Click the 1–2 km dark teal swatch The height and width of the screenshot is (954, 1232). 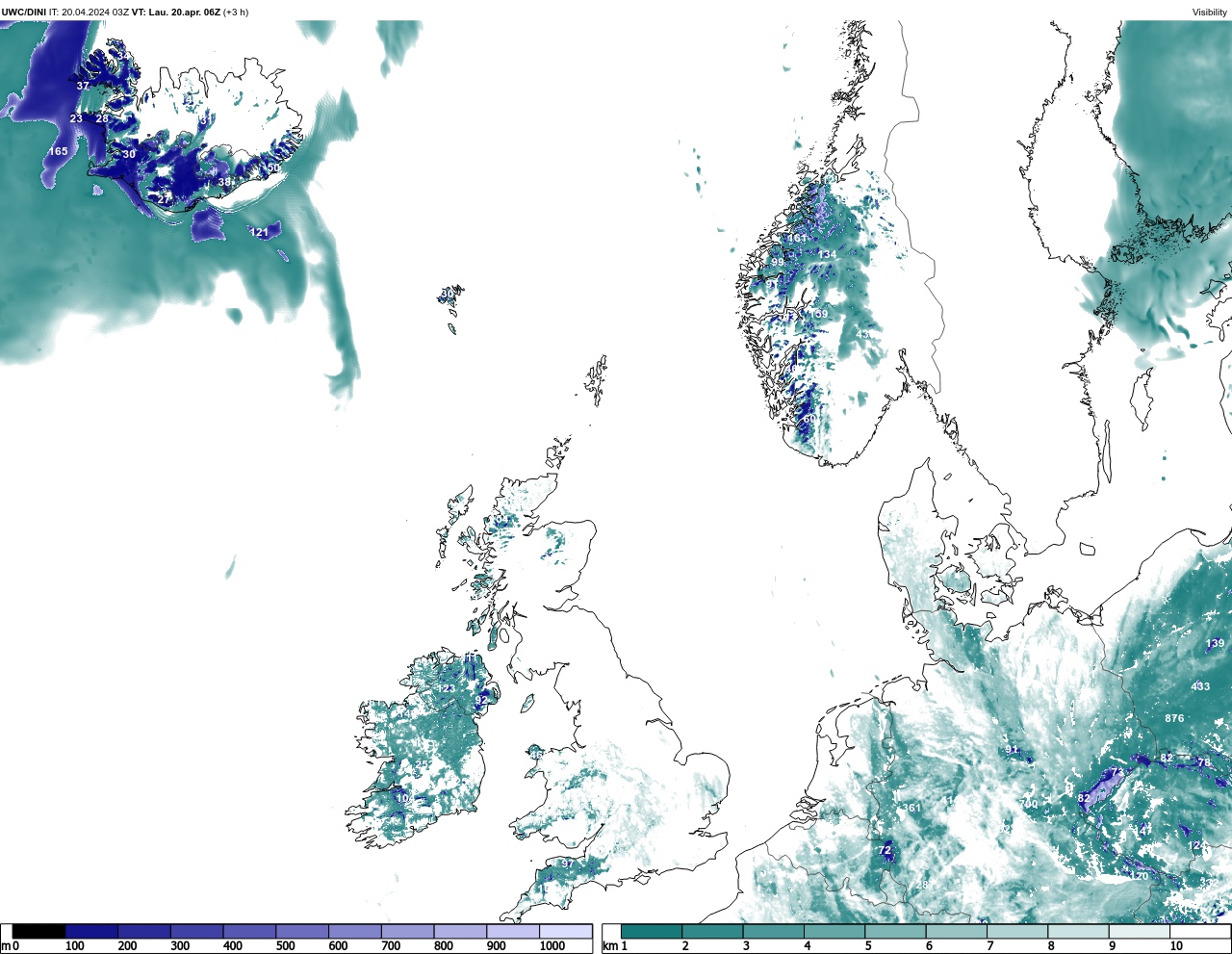(652, 931)
